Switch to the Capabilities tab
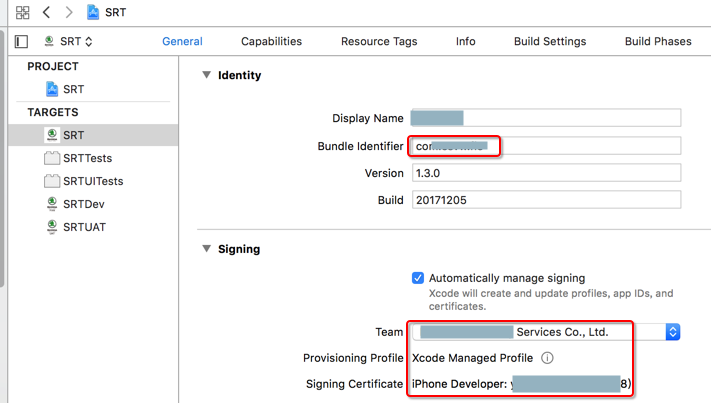711x403 pixels. point(271,42)
